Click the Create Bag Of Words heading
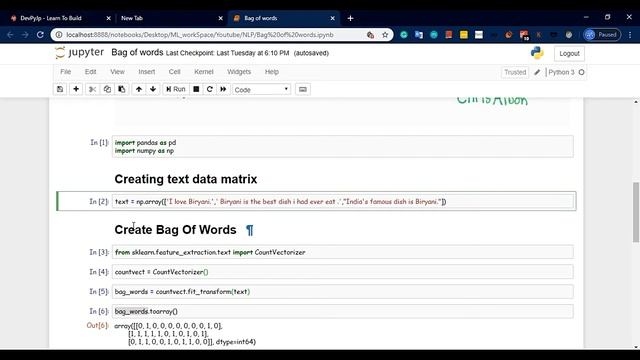The height and width of the screenshot is (360, 640). tap(175, 230)
